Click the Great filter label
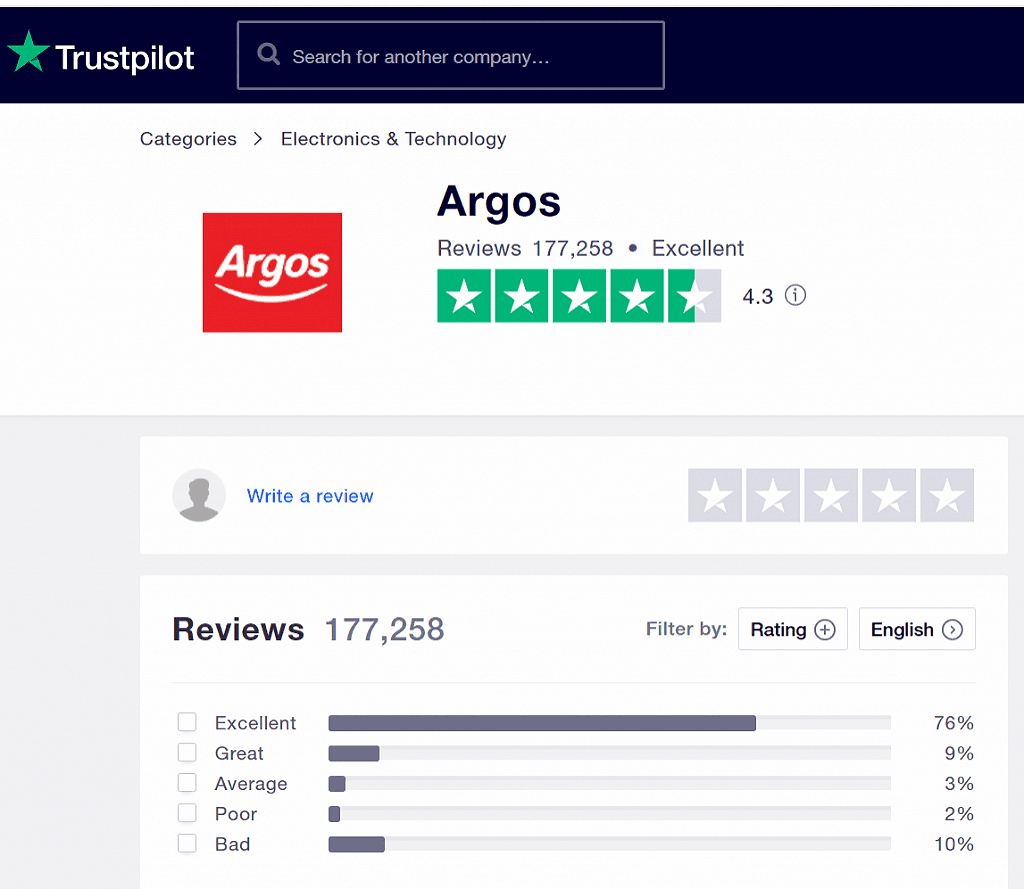 [239, 753]
